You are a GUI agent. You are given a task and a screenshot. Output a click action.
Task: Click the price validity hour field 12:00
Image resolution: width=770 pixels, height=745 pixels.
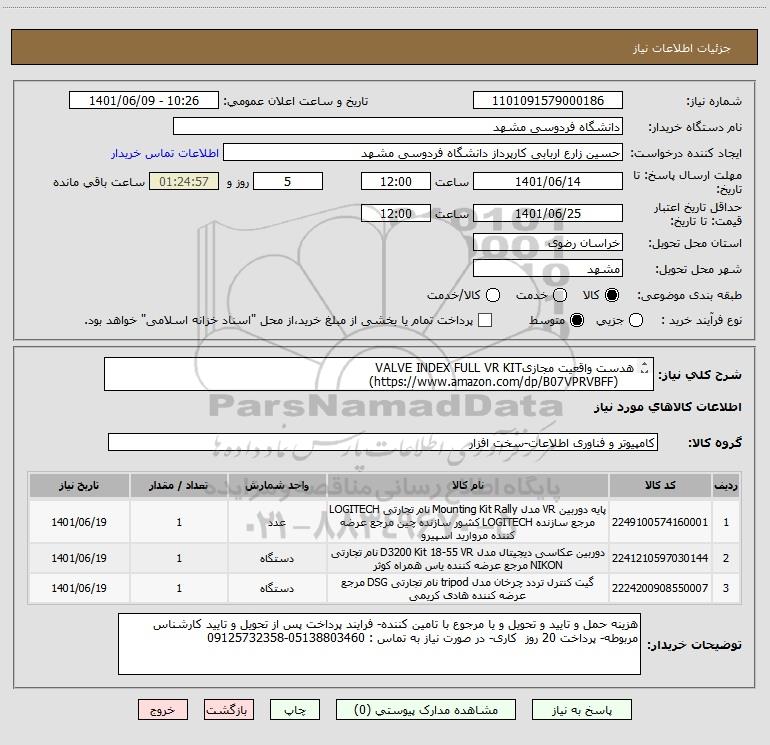click(396, 213)
